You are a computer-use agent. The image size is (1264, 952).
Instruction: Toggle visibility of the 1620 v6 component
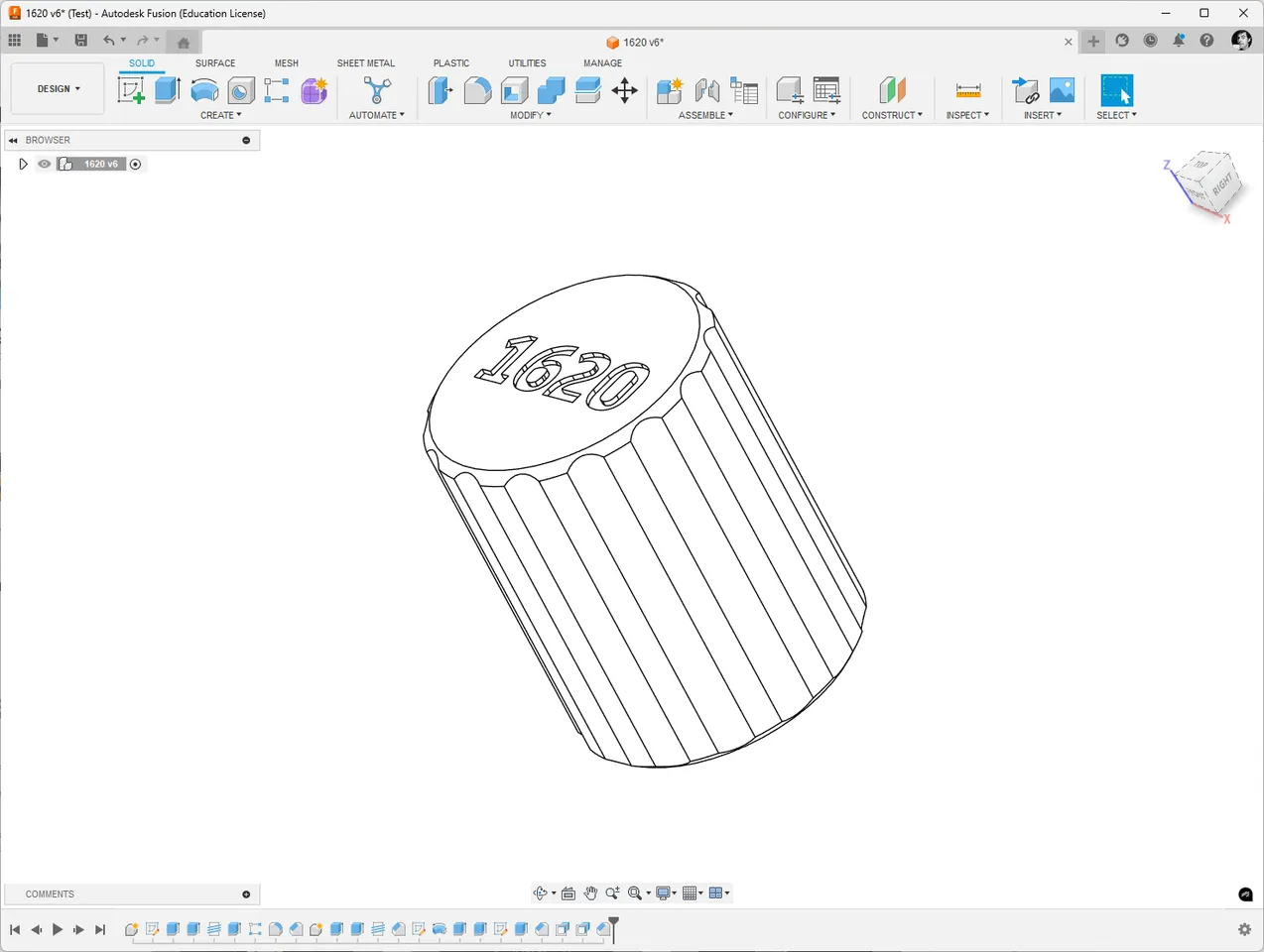44,164
